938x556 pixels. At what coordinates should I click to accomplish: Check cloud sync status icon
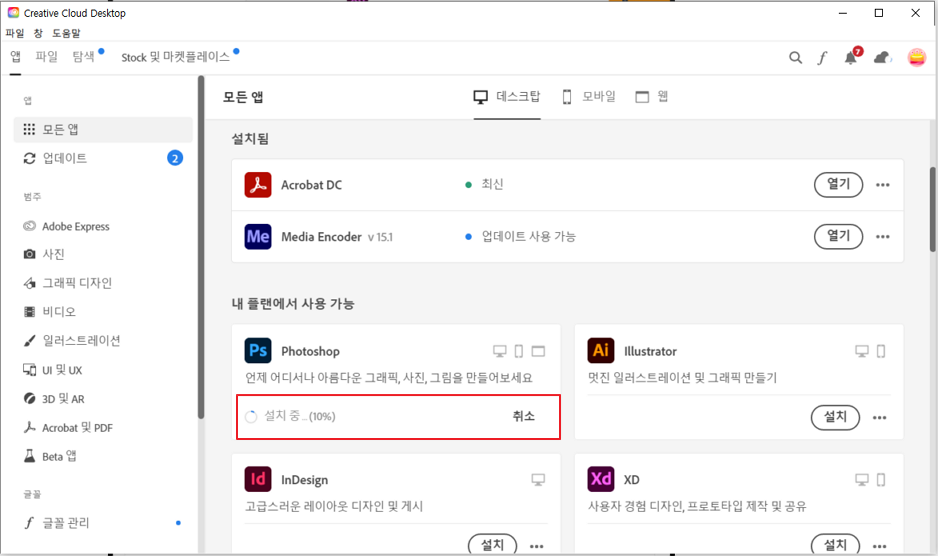(883, 57)
